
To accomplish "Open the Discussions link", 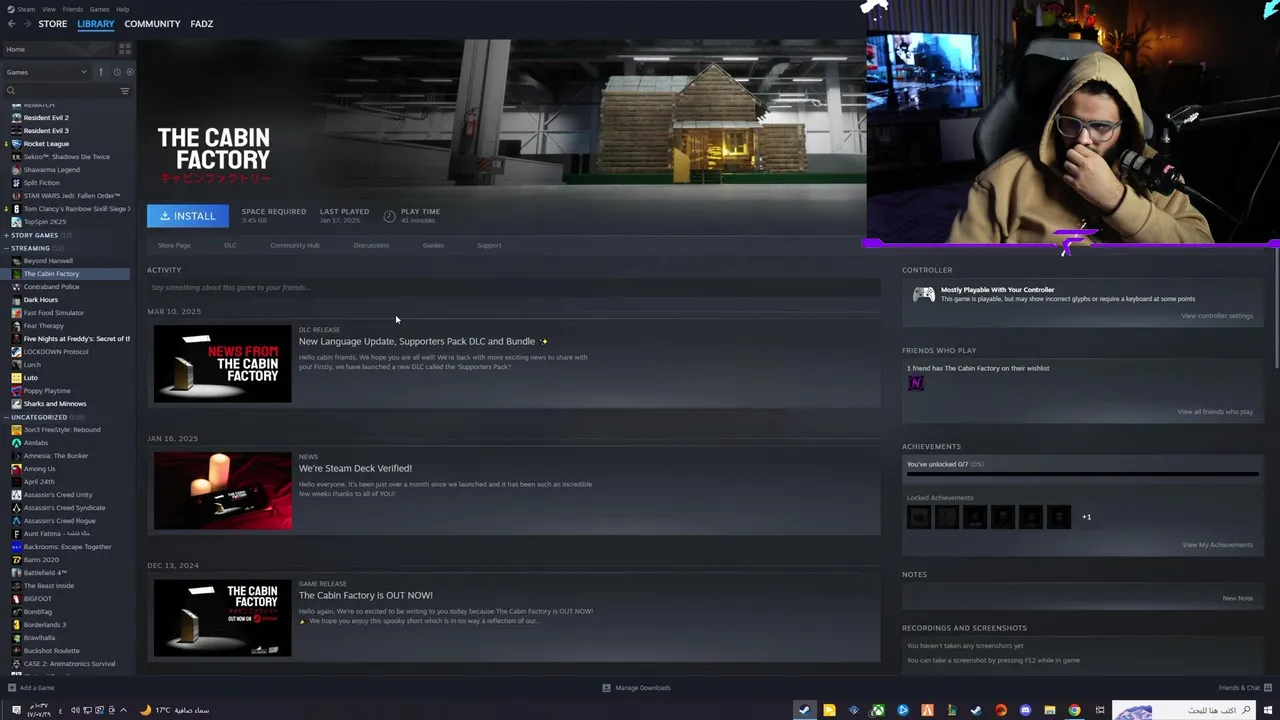I will click(x=371, y=245).
